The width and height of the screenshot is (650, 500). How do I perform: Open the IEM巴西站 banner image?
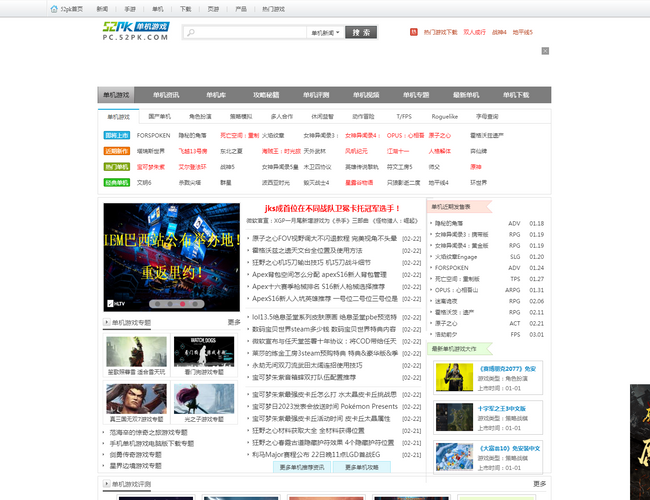coord(172,257)
